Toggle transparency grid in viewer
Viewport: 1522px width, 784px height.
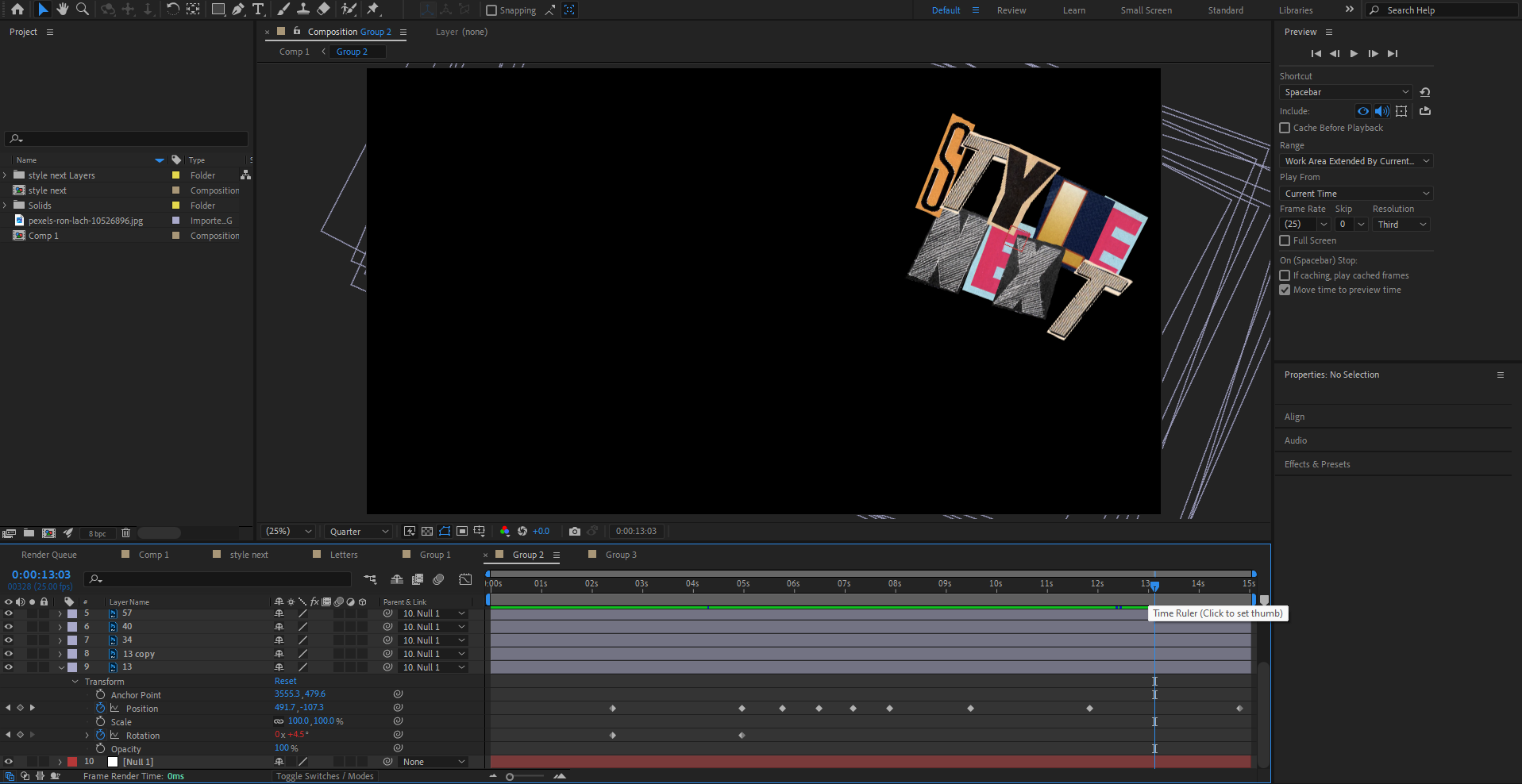click(x=427, y=531)
